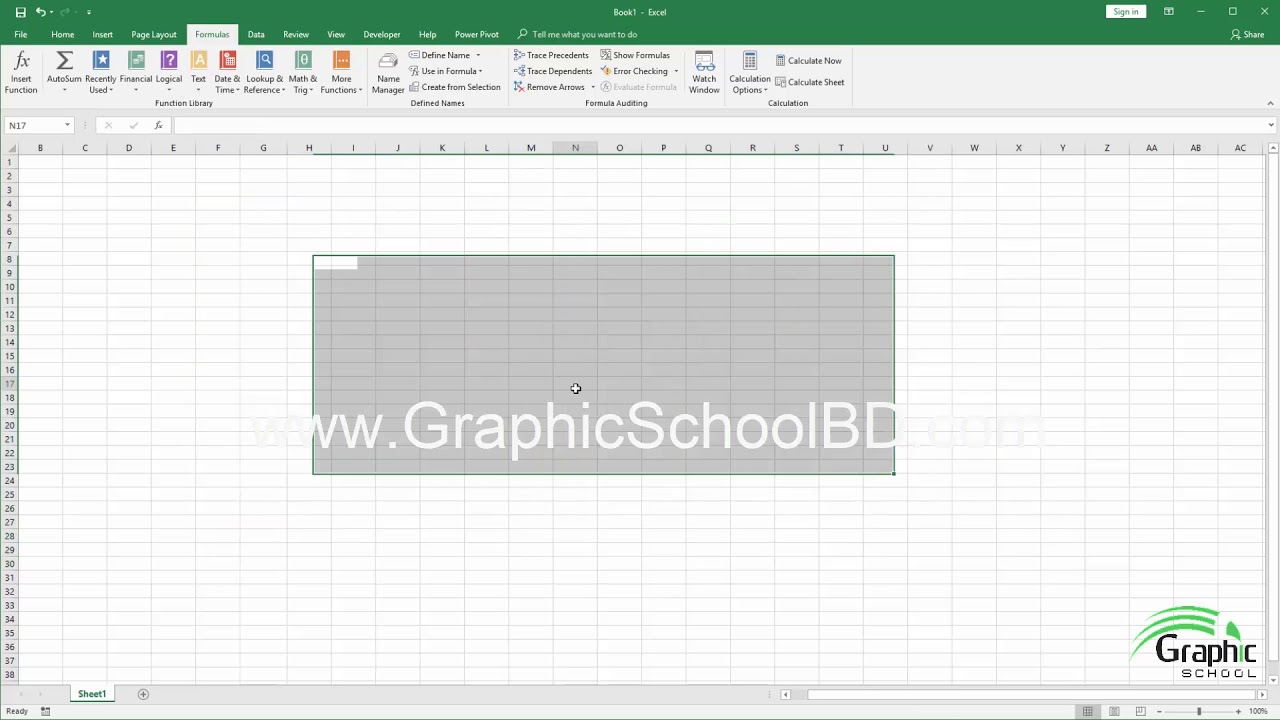Viewport: 1280px width, 720px height.
Task: Click inside the formula bar
Action: 718,125
